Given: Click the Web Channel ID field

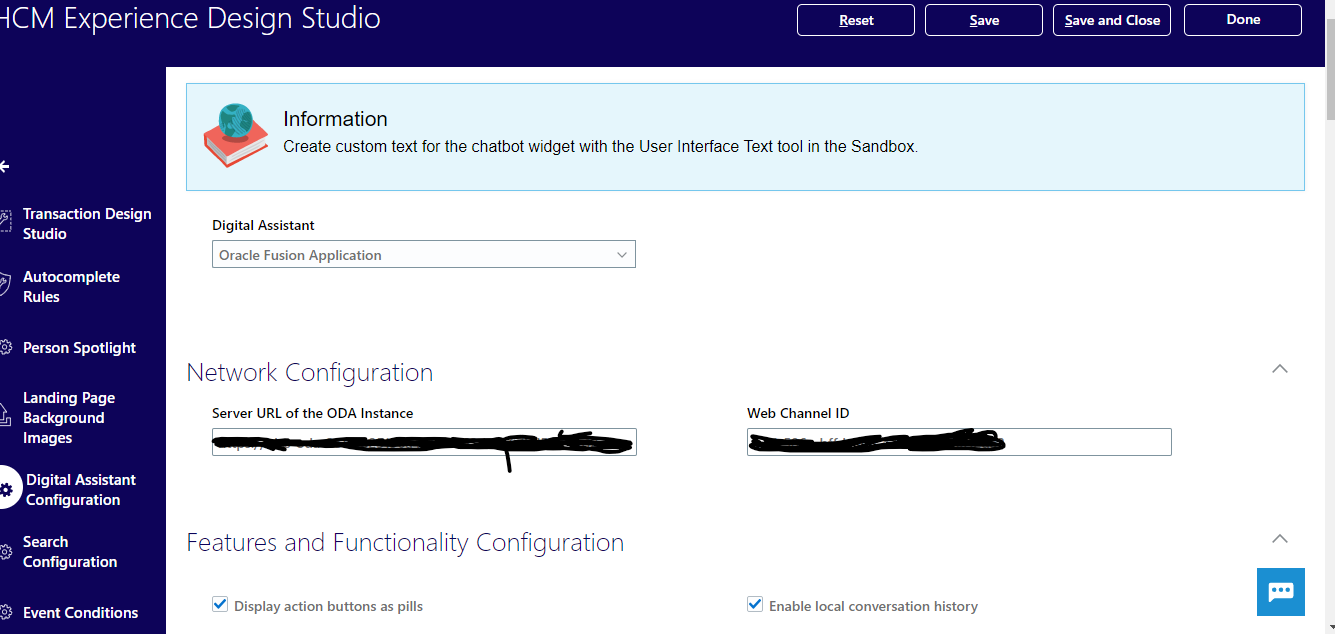Looking at the screenshot, I should 959,442.
